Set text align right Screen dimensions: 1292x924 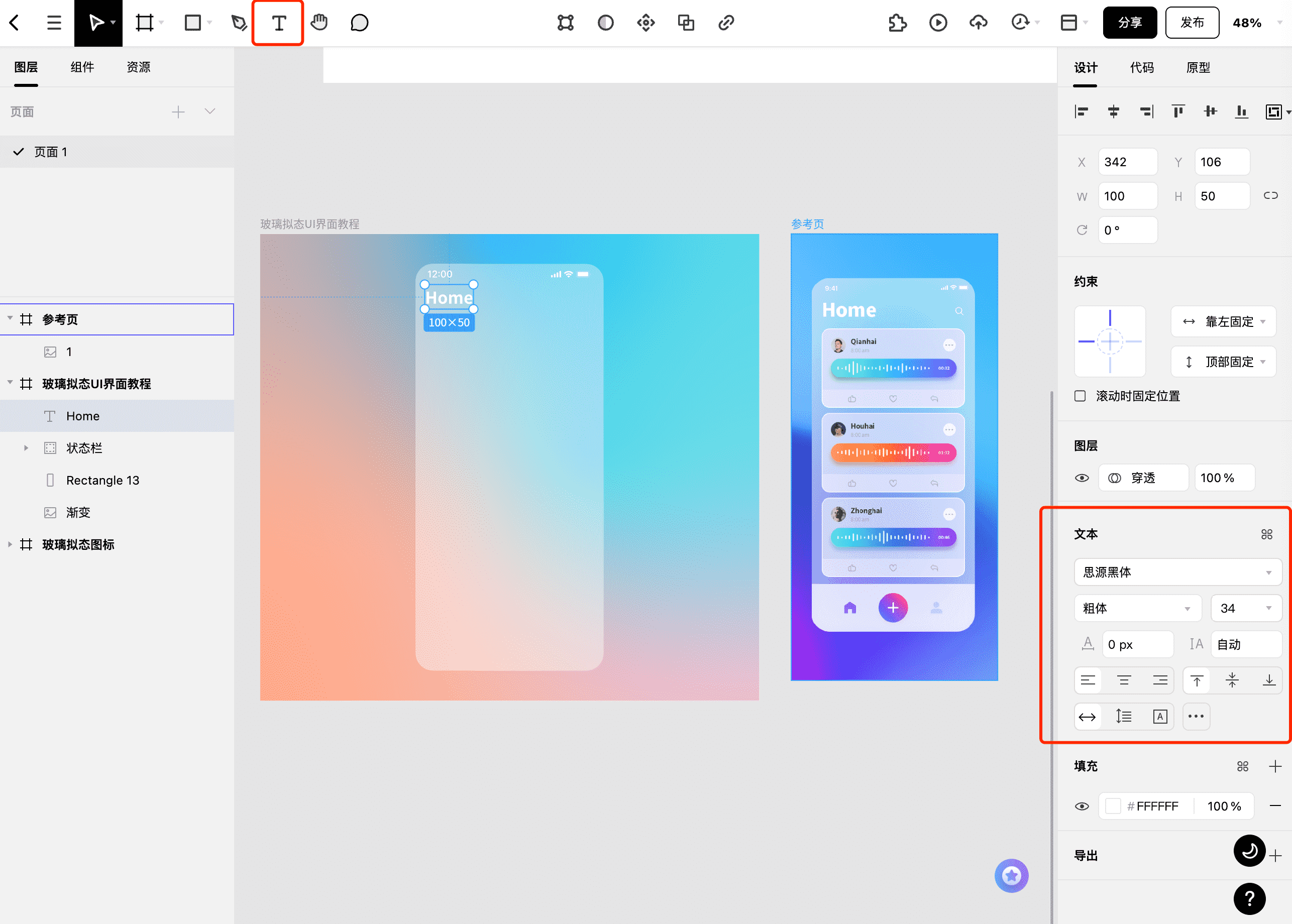(1159, 680)
